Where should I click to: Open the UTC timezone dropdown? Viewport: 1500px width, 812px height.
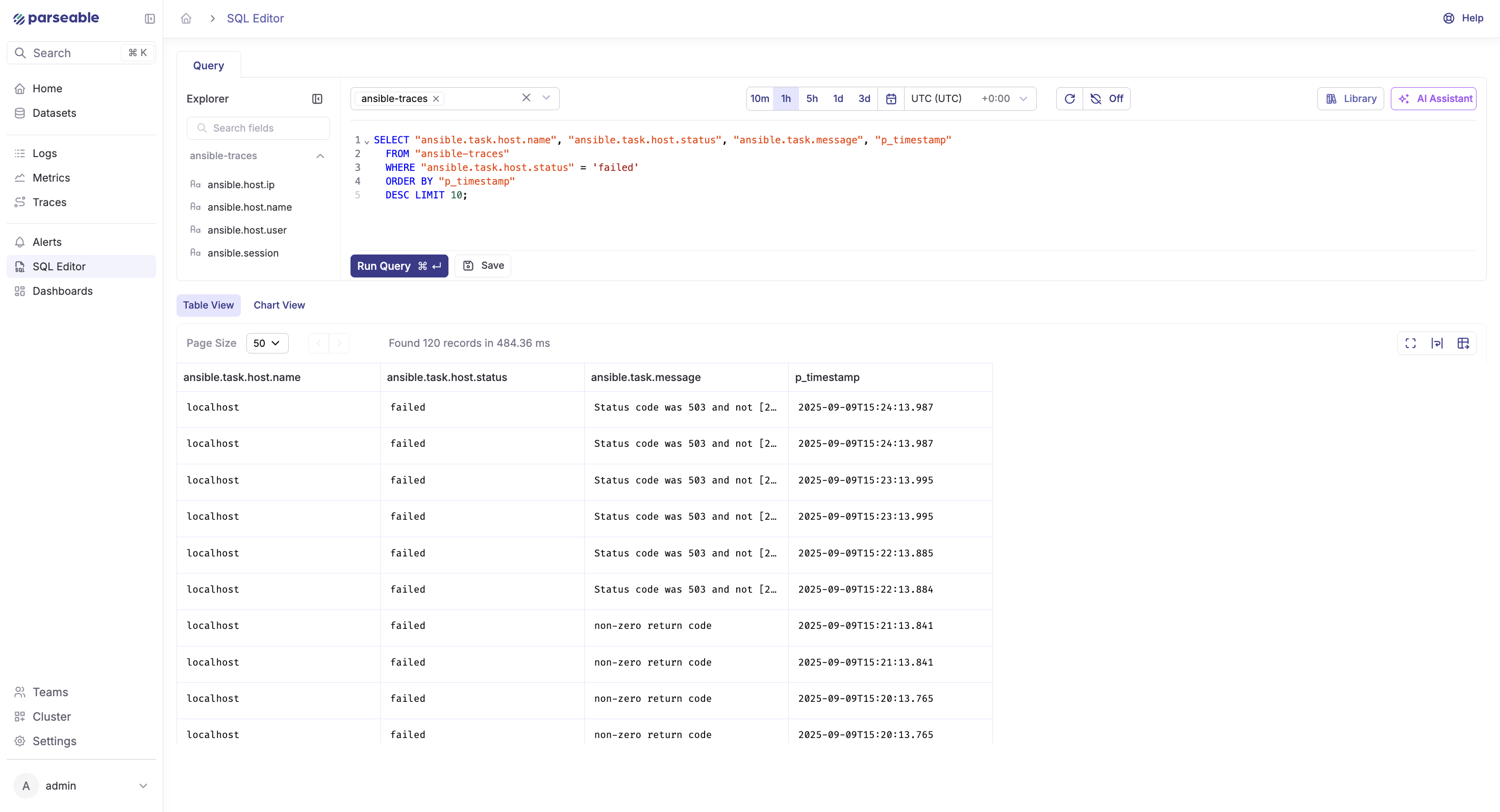[969, 99]
